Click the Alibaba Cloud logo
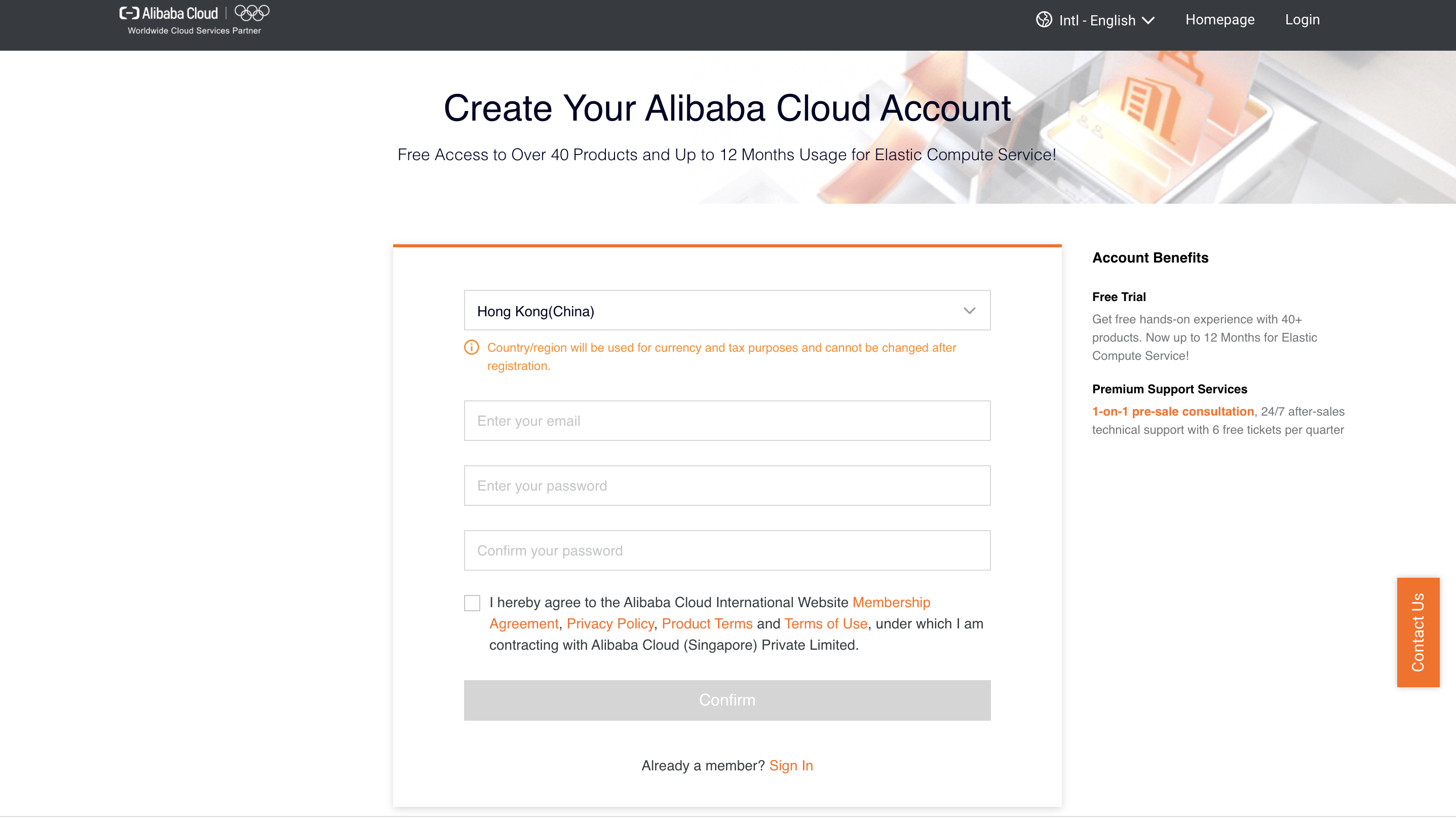 pos(168,13)
